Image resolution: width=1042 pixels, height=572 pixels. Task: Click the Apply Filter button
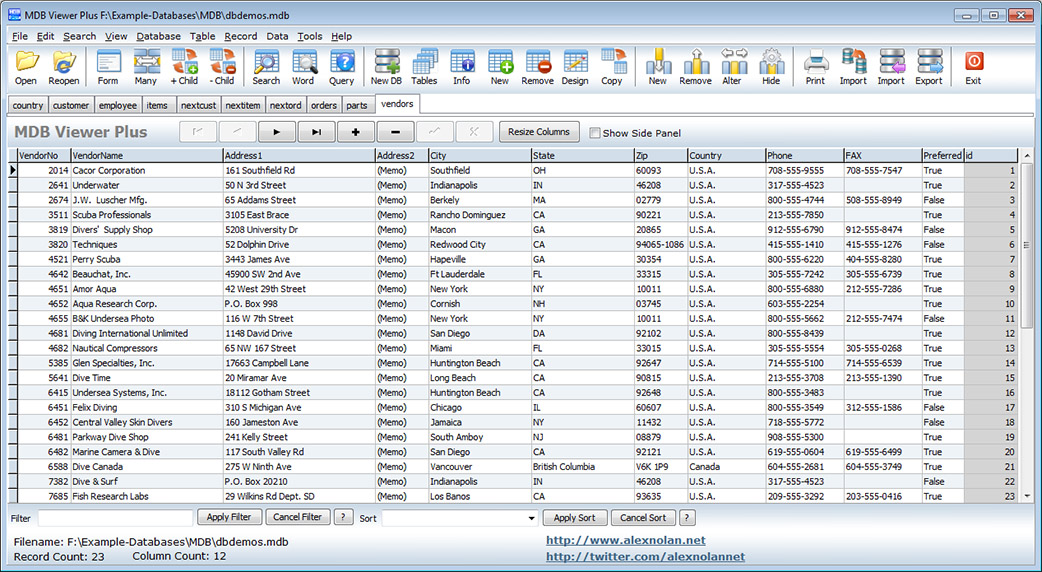coord(229,517)
